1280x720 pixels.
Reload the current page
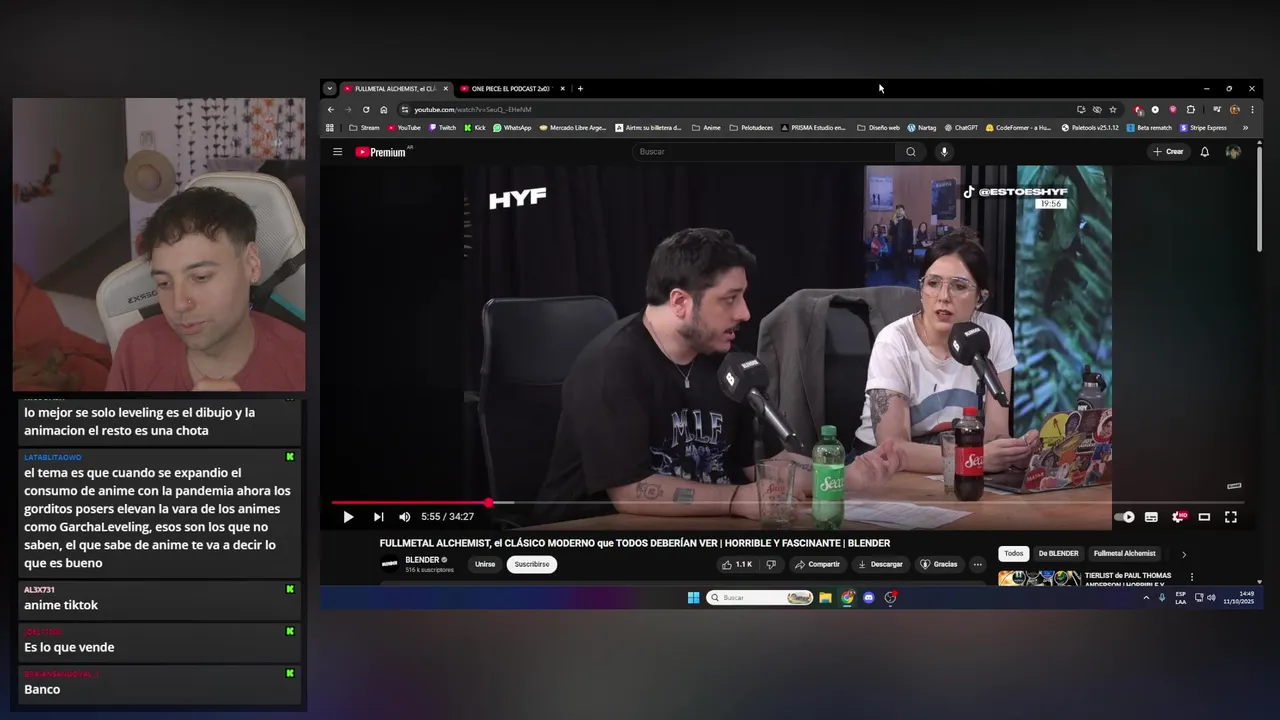coord(366,109)
